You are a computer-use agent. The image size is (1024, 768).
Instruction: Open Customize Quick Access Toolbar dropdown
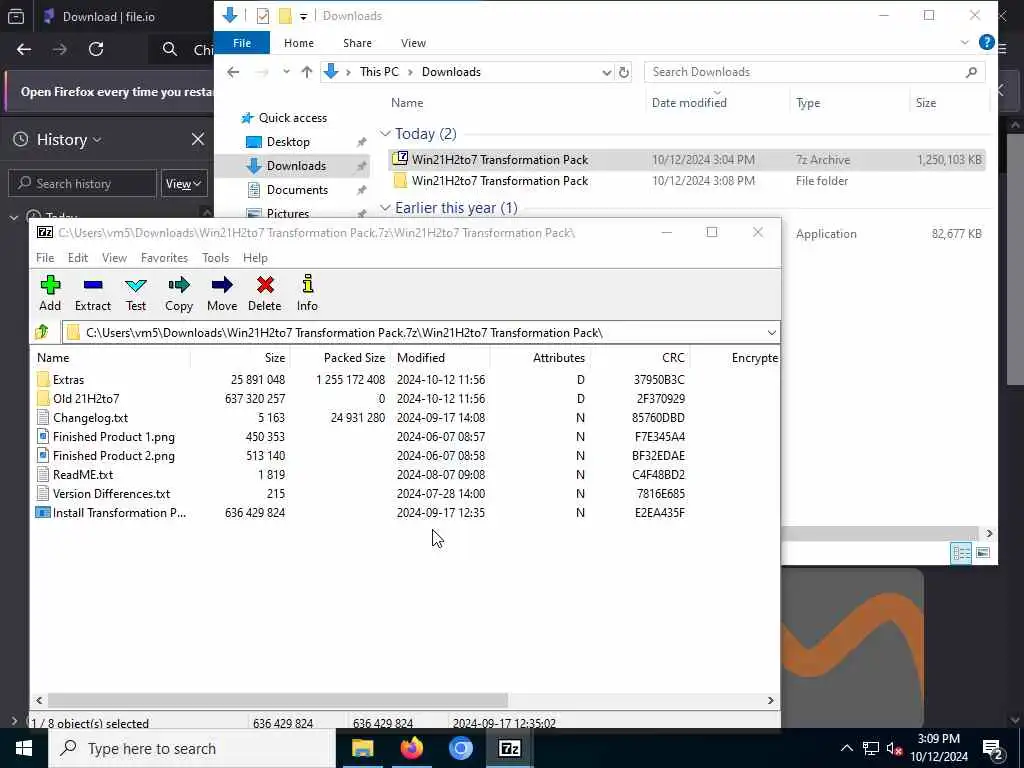coord(304,16)
